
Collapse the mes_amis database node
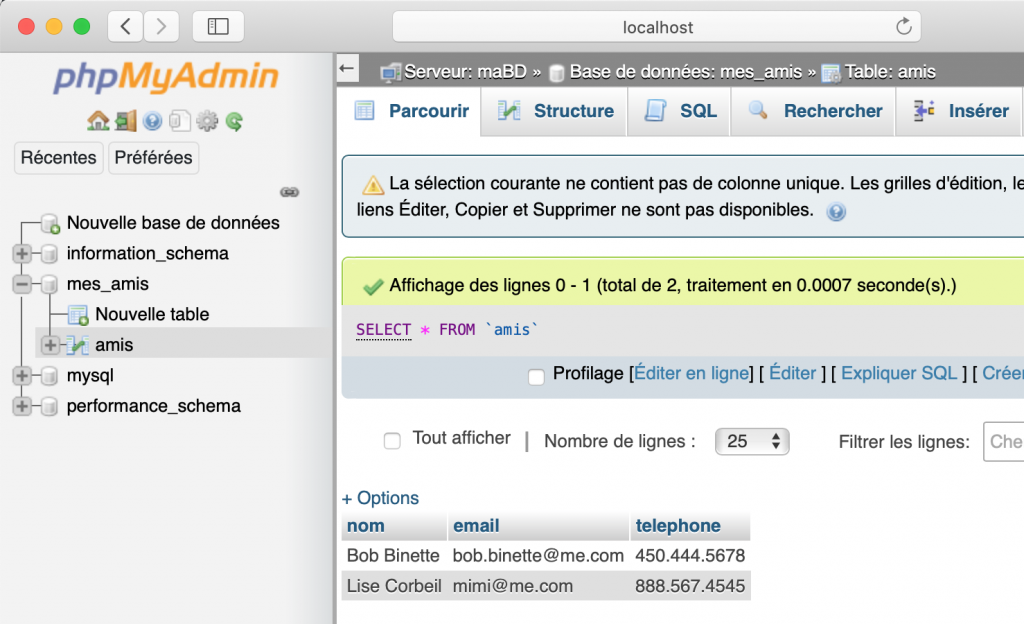pos(22,284)
